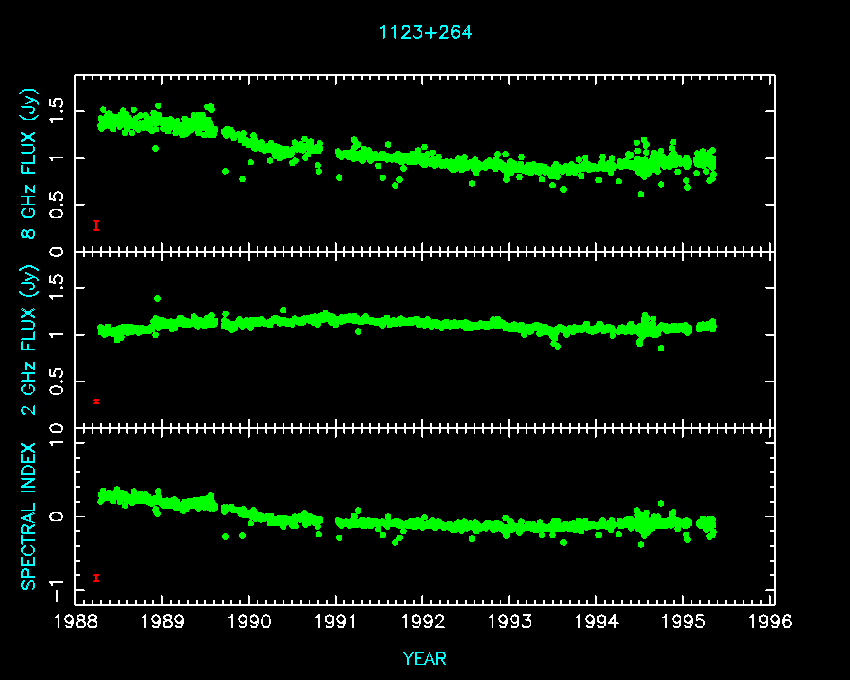Click the 2 GHz outlier point near 1989
Screen dimensions: 850x680
pyautogui.click(x=157, y=298)
